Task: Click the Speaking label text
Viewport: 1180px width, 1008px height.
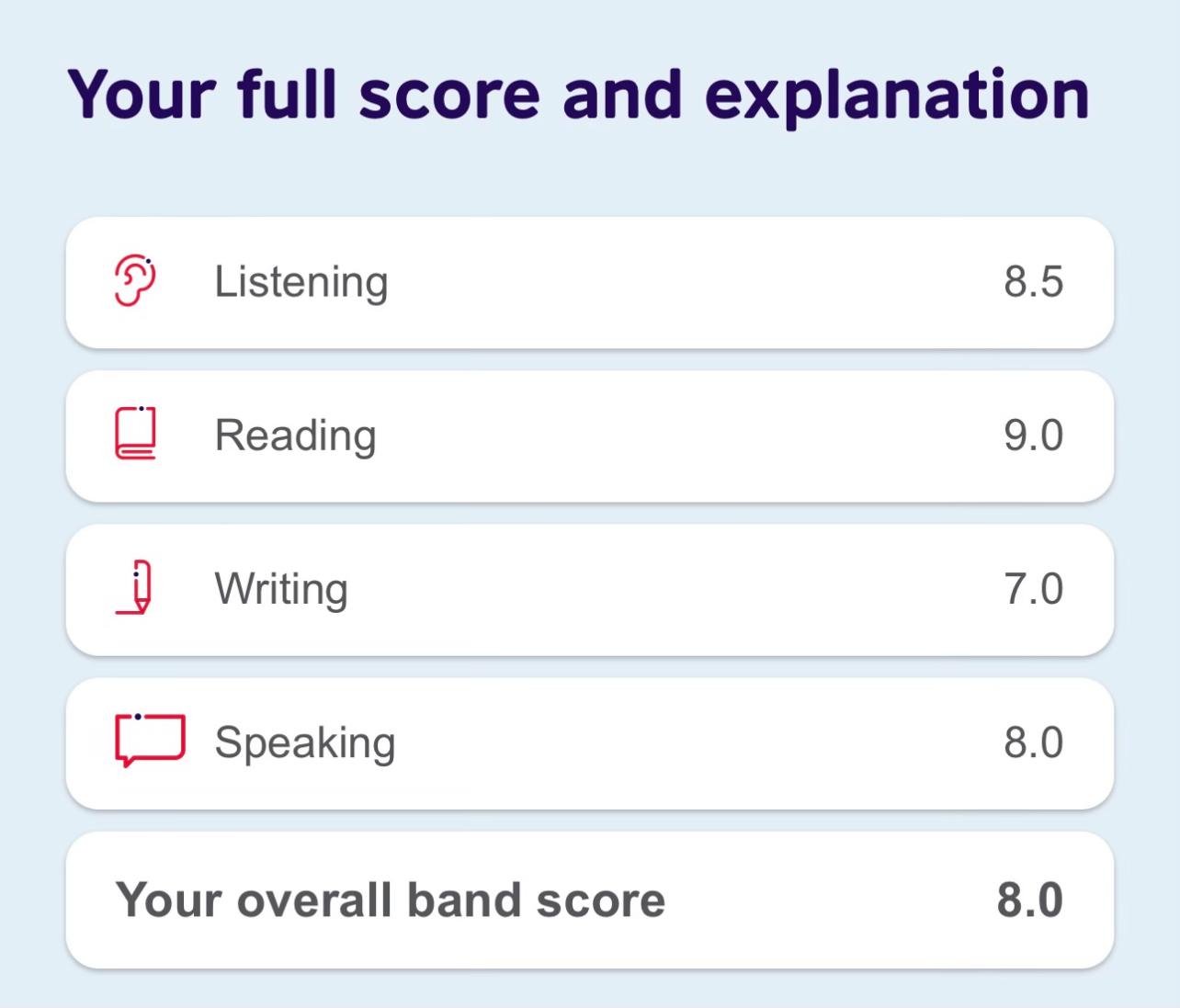Action: click(305, 743)
